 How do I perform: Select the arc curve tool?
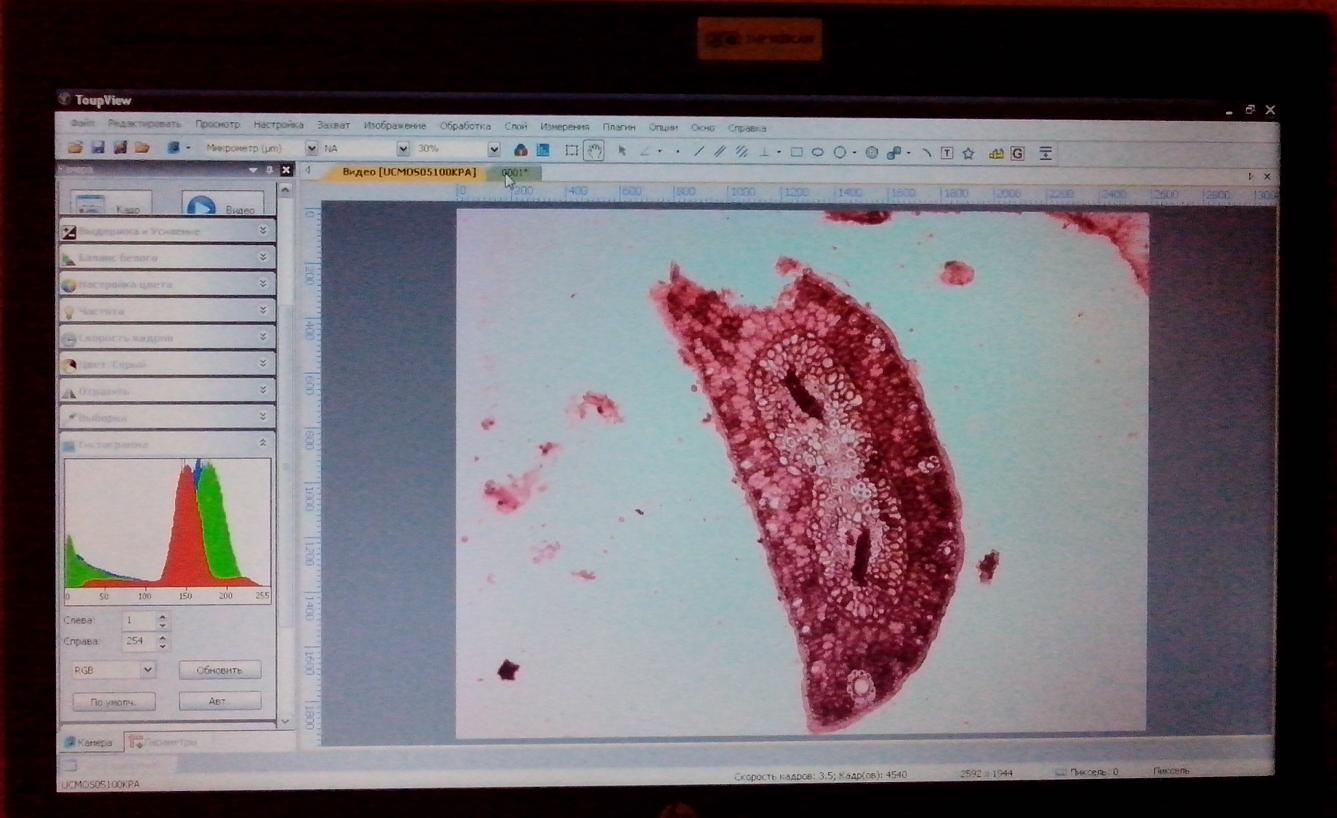pyautogui.click(x=926, y=153)
